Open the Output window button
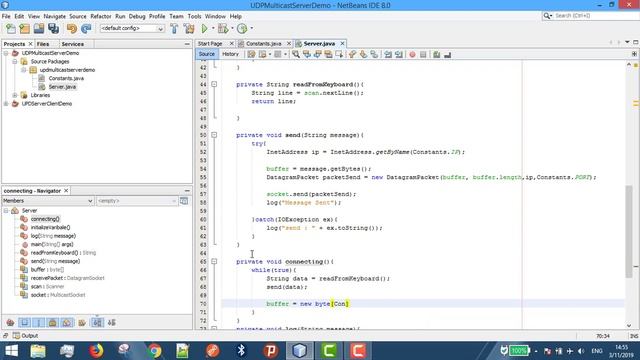This screenshot has height=360, width=640. click(x=26, y=336)
